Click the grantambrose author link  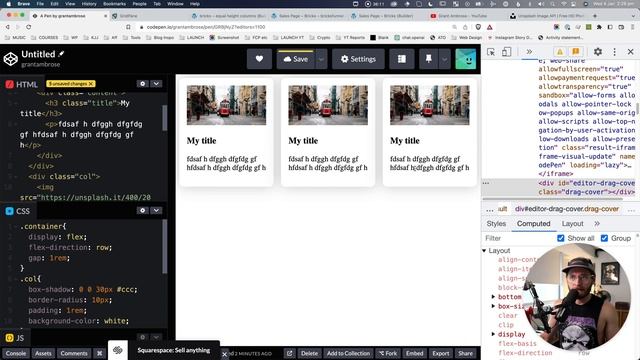(40, 64)
